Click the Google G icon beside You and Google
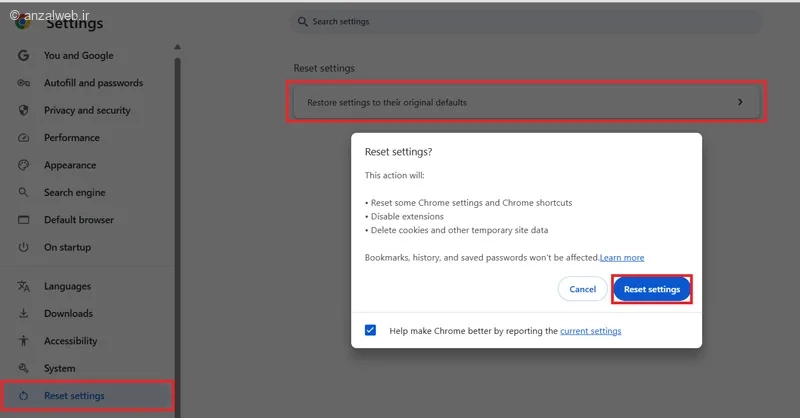The image size is (800, 418). (x=23, y=56)
